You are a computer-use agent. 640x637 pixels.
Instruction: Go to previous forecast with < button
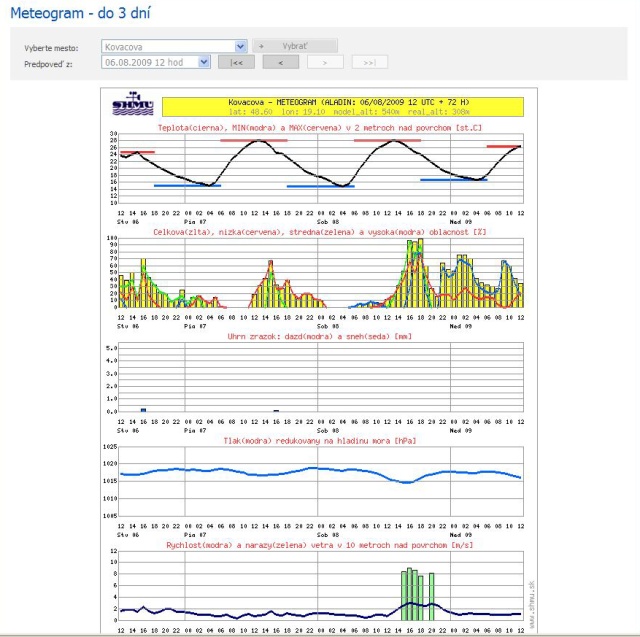(281, 62)
